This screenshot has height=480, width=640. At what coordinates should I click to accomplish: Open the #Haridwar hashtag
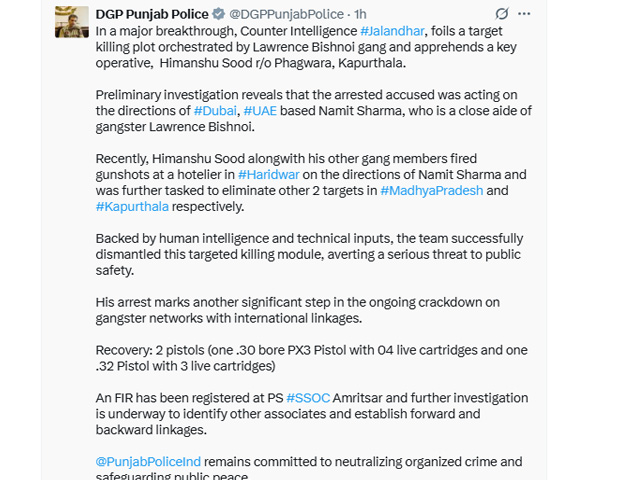(269, 175)
